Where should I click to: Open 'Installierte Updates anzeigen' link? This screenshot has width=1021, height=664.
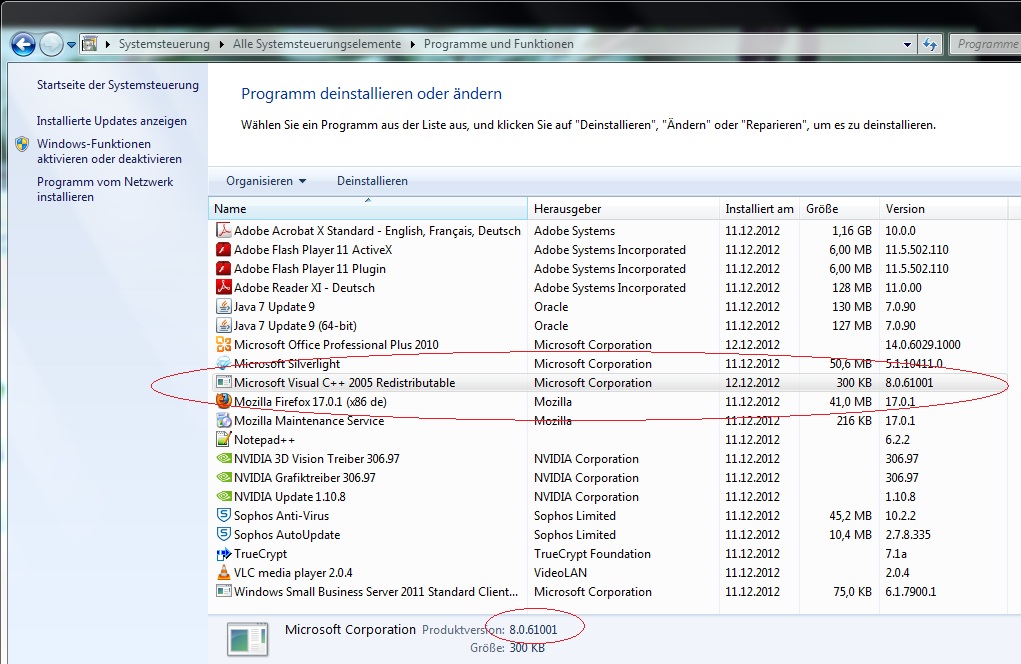111,120
